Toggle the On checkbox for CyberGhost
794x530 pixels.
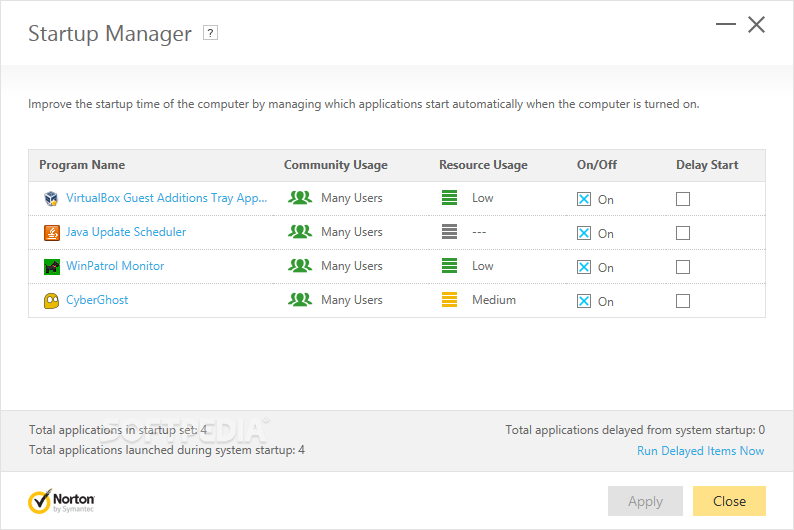(x=584, y=301)
